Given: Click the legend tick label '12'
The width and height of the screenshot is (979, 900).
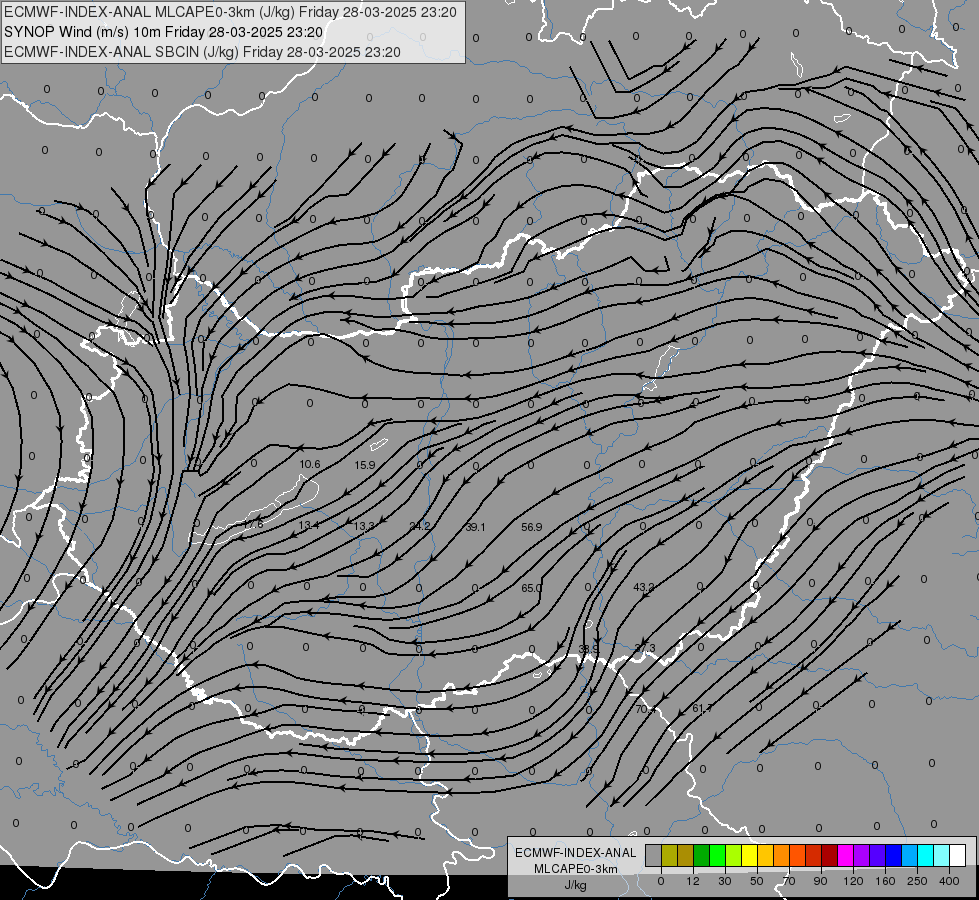Looking at the screenshot, I should (693, 881).
